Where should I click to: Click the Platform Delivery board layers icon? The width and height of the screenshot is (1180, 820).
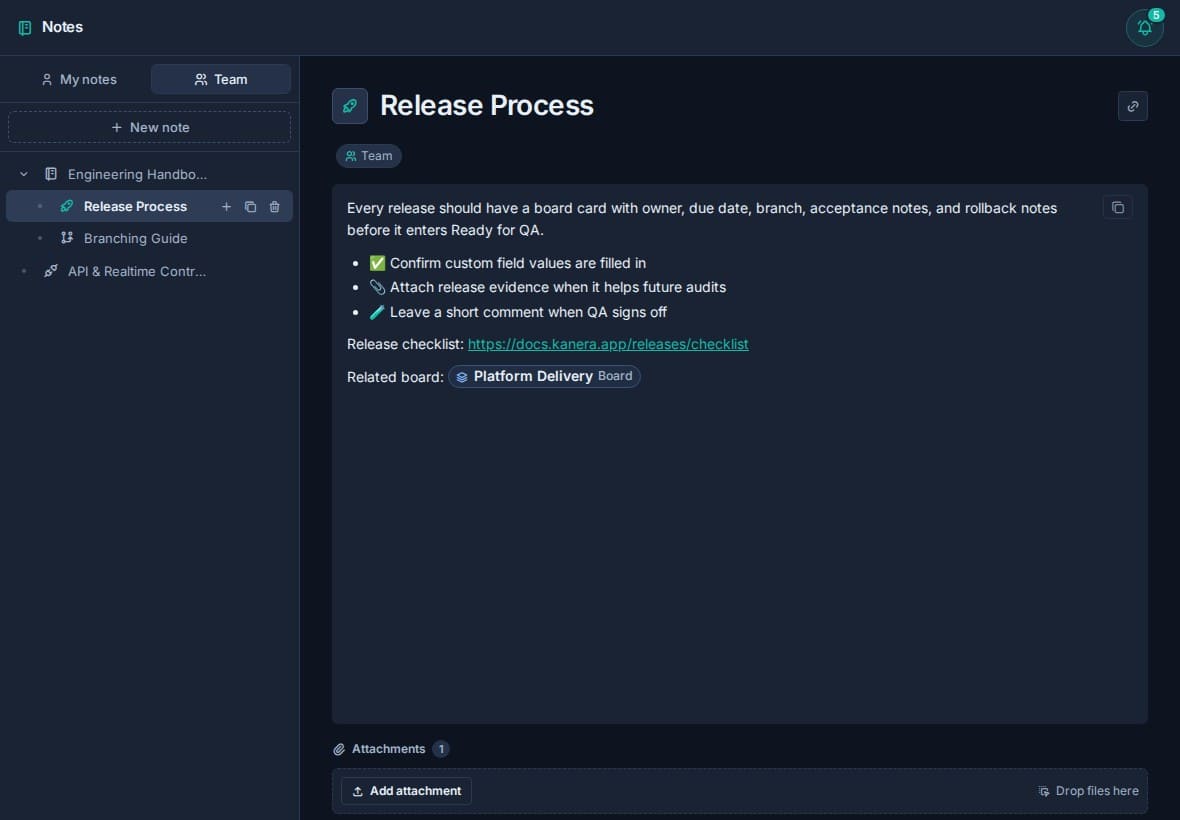[x=462, y=377]
